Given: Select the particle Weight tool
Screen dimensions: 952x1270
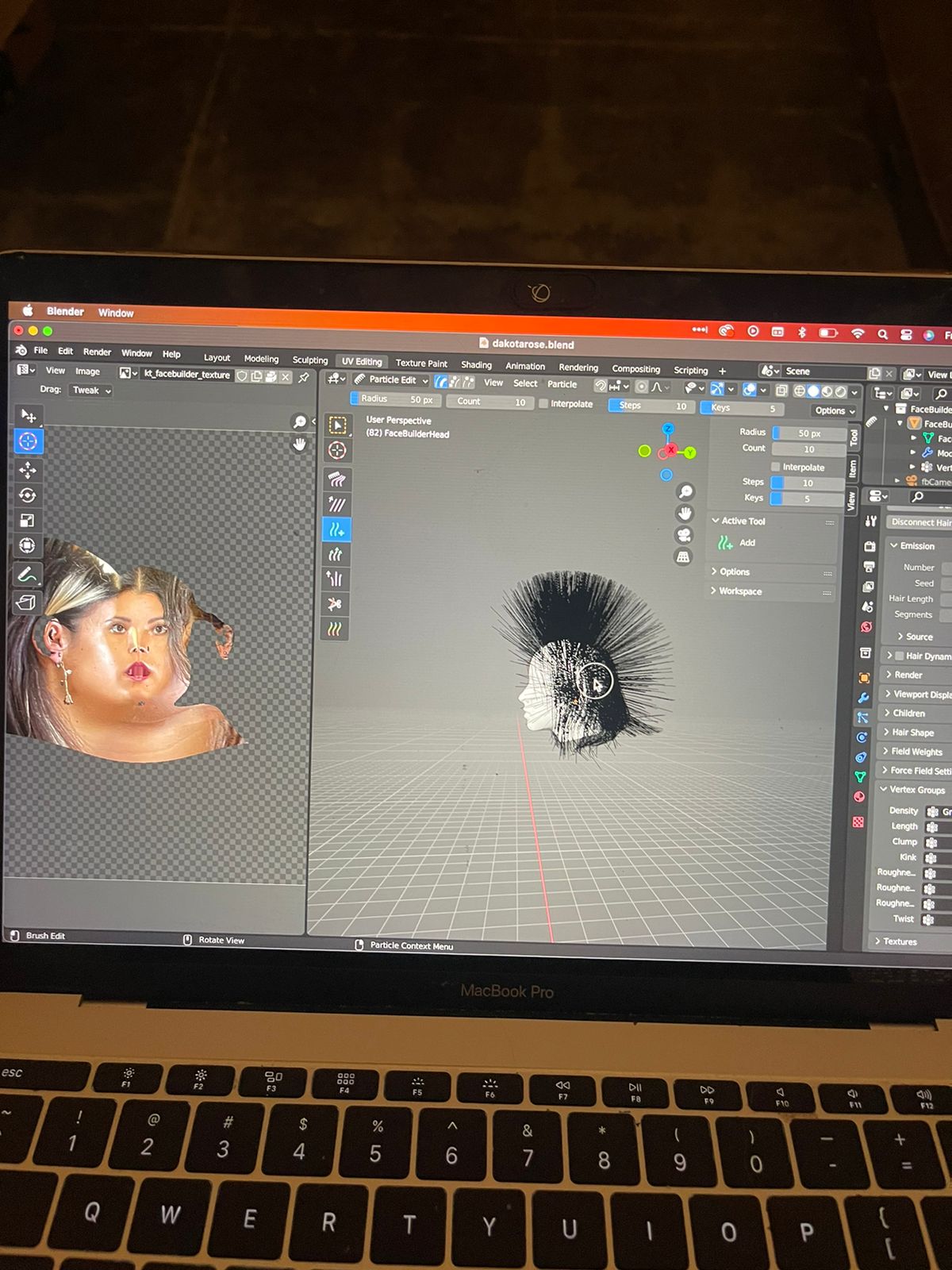Looking at the screenshot, I should tap(335, 629).
